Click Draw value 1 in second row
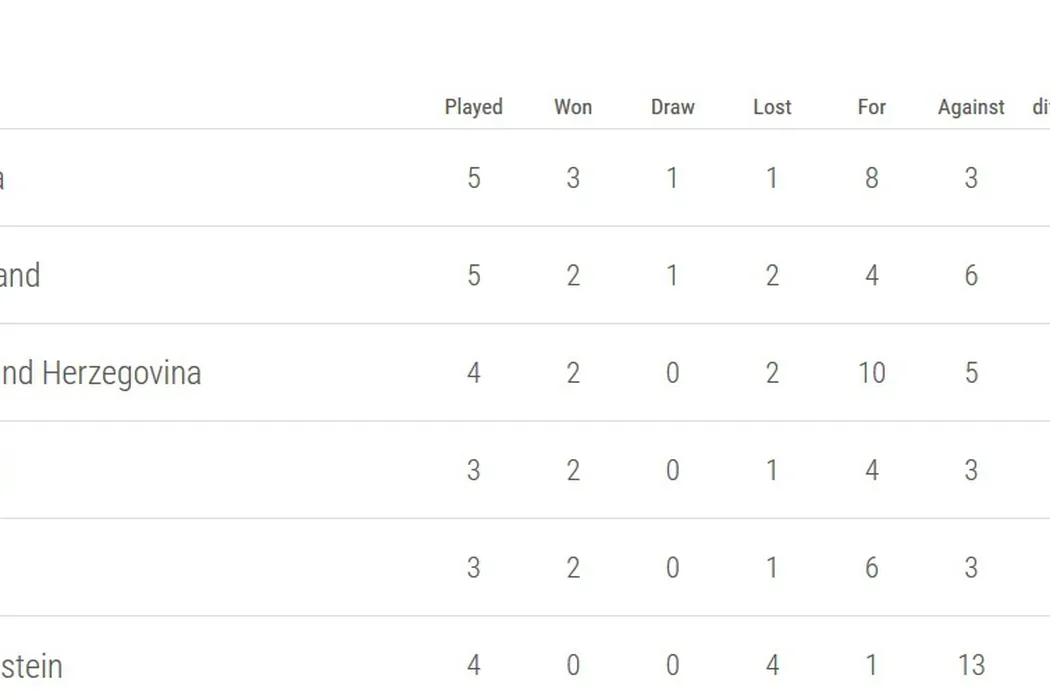 coord(672,275)
